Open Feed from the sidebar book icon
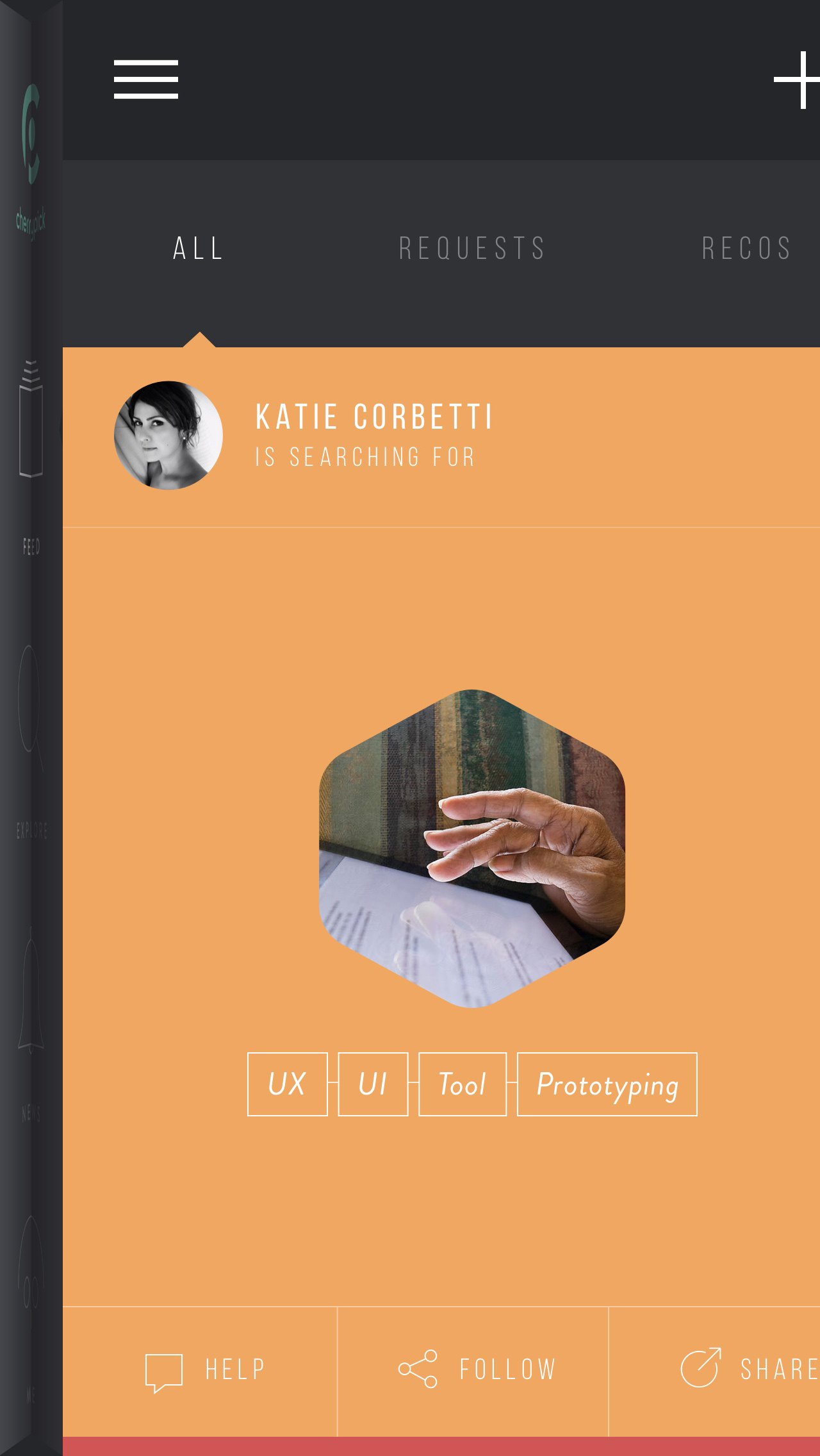820x1456 pixels. pyautogui.click(x=31, y=420)
